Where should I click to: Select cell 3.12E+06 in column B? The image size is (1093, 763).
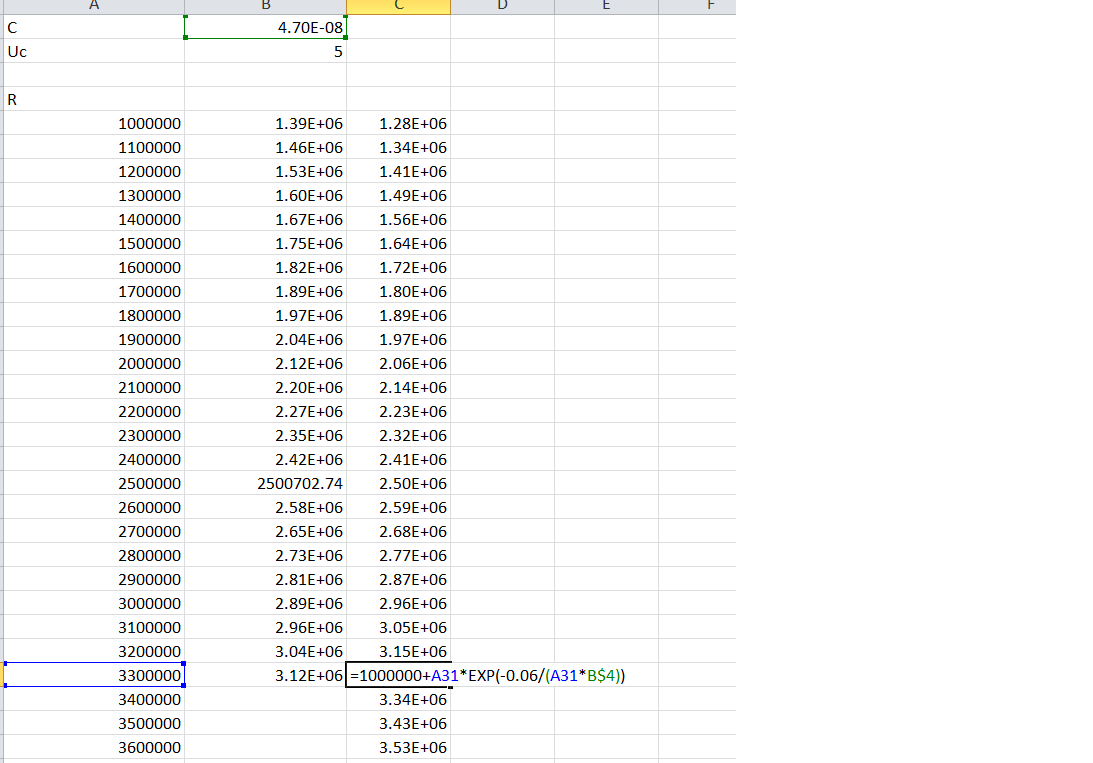coord(266,675)
